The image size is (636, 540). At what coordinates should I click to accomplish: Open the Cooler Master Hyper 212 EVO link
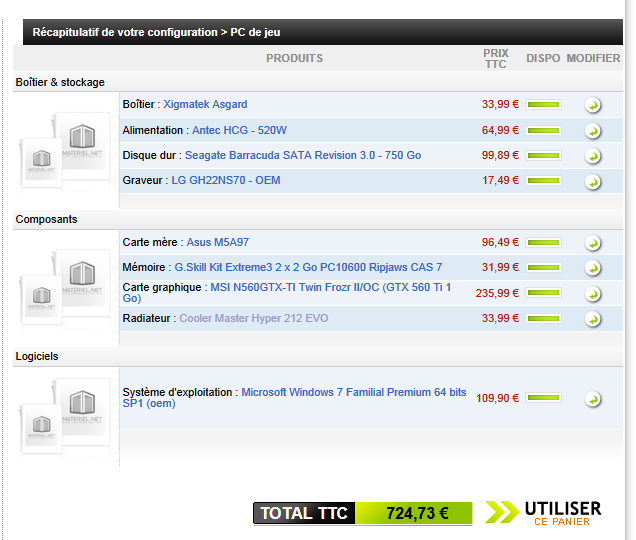pyautogui.click(x=253, y=318)
